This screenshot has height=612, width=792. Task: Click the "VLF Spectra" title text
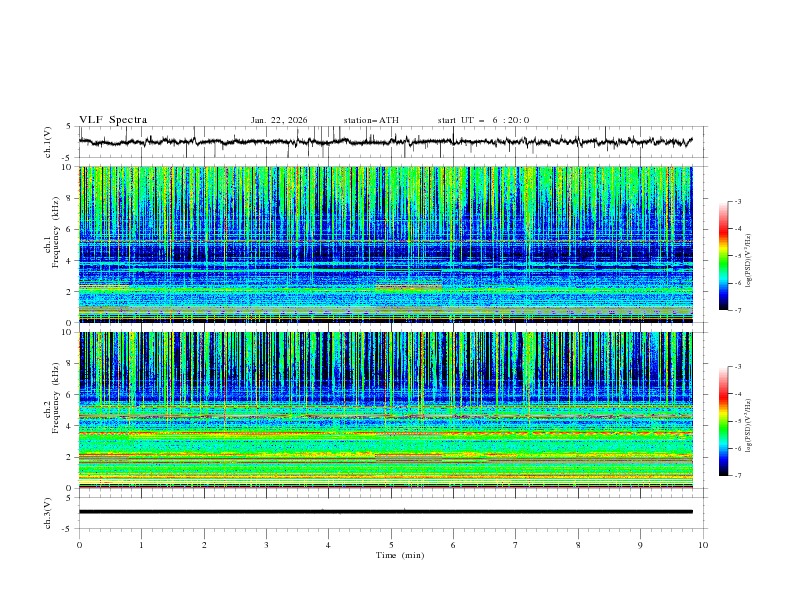tap(113, 120)
